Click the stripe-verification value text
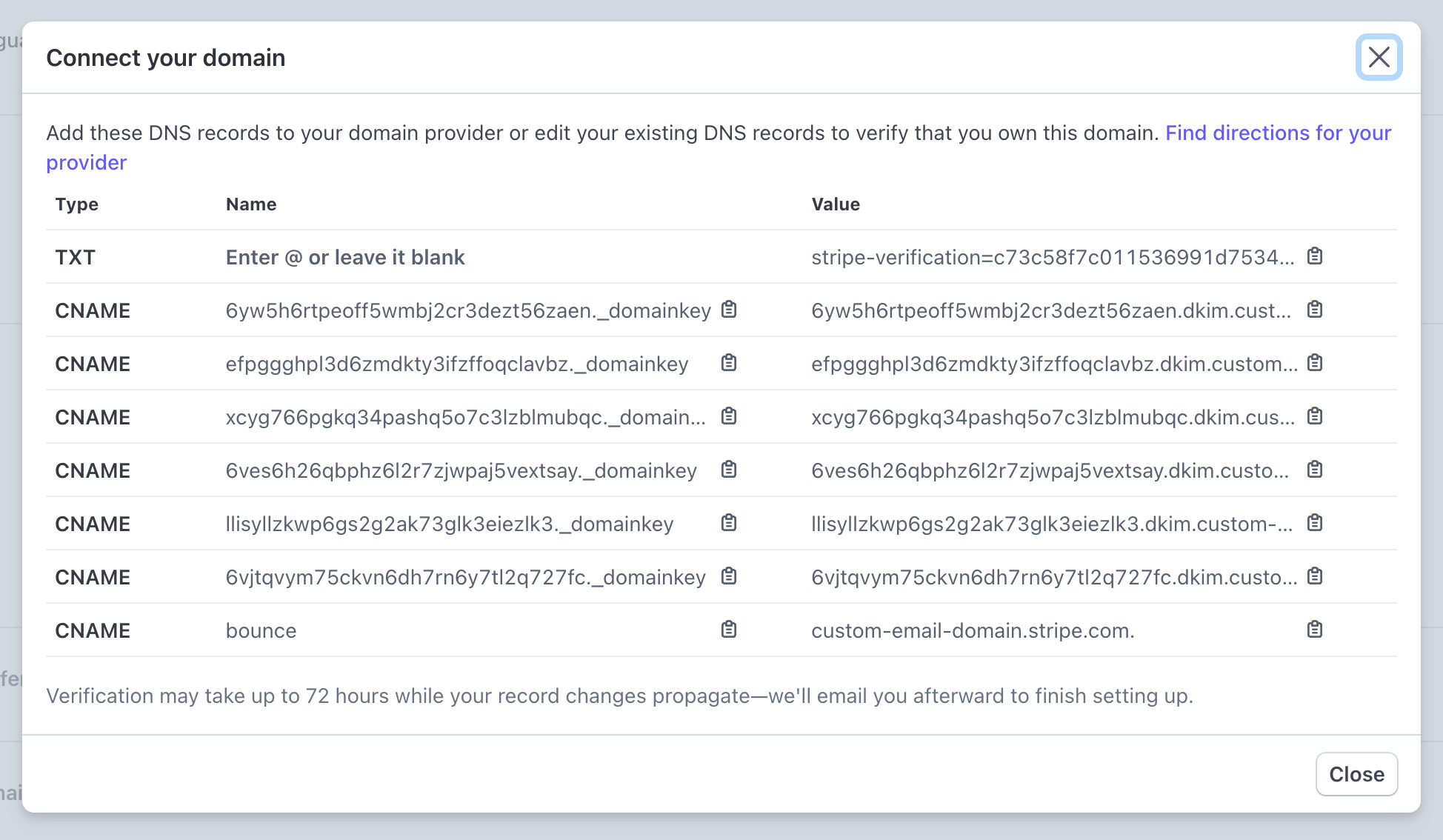The height and width of the screenshot is (840, 1443). tap(1052, 258)
